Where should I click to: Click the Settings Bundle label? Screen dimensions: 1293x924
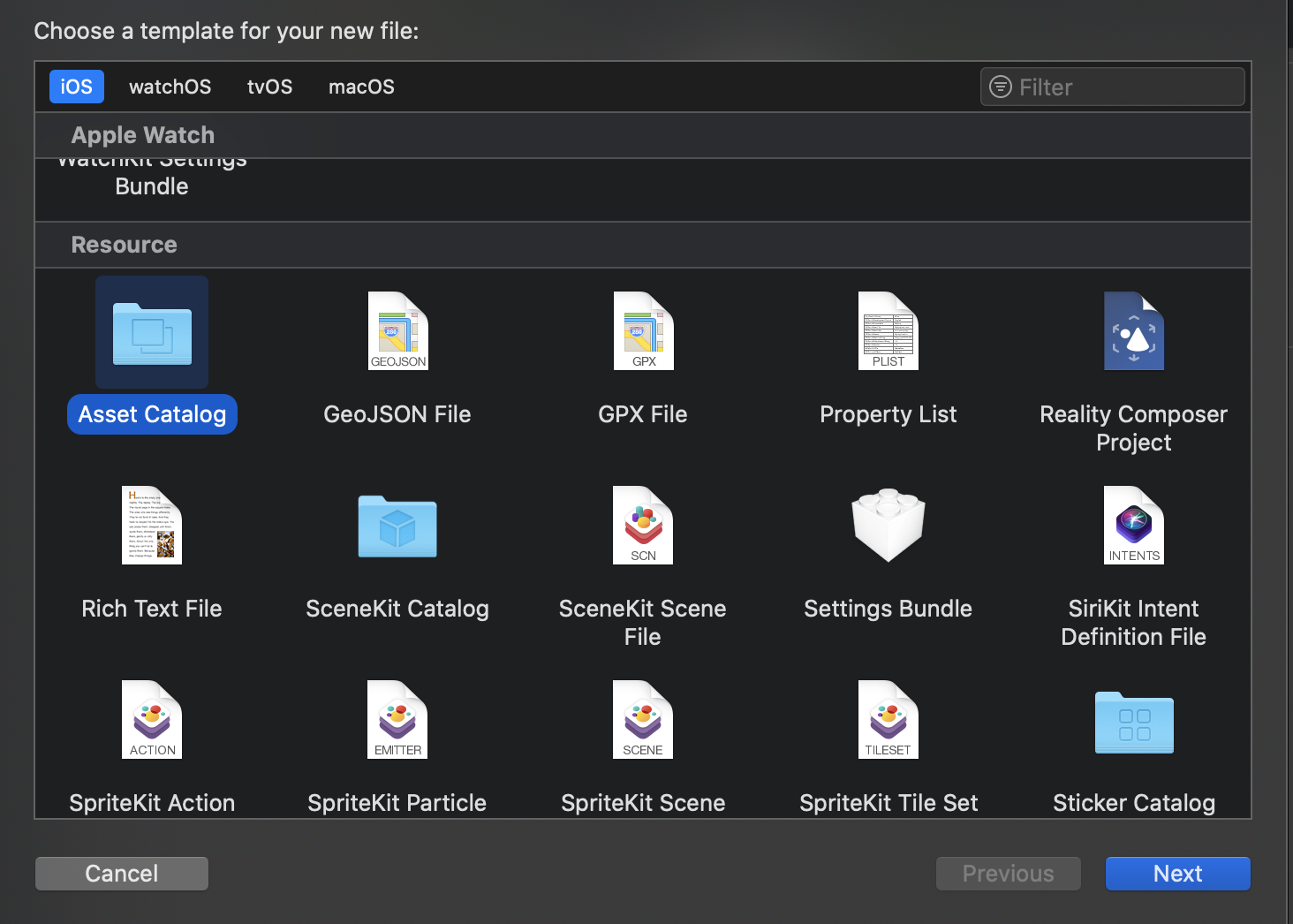point(888,609)
